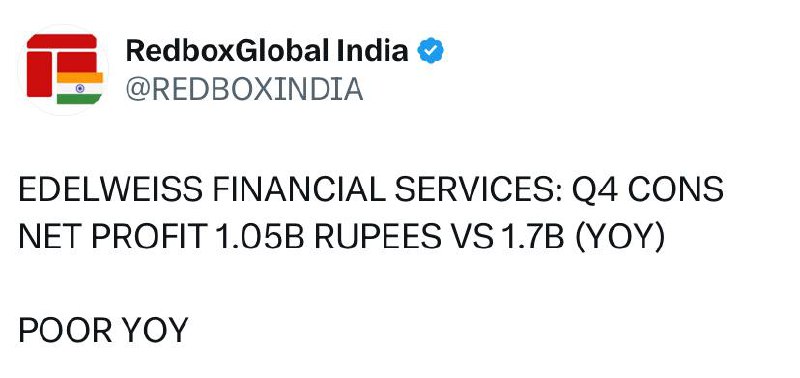Click the Q4 CONS text
The image size is (800, 378).
coord(648,189)
